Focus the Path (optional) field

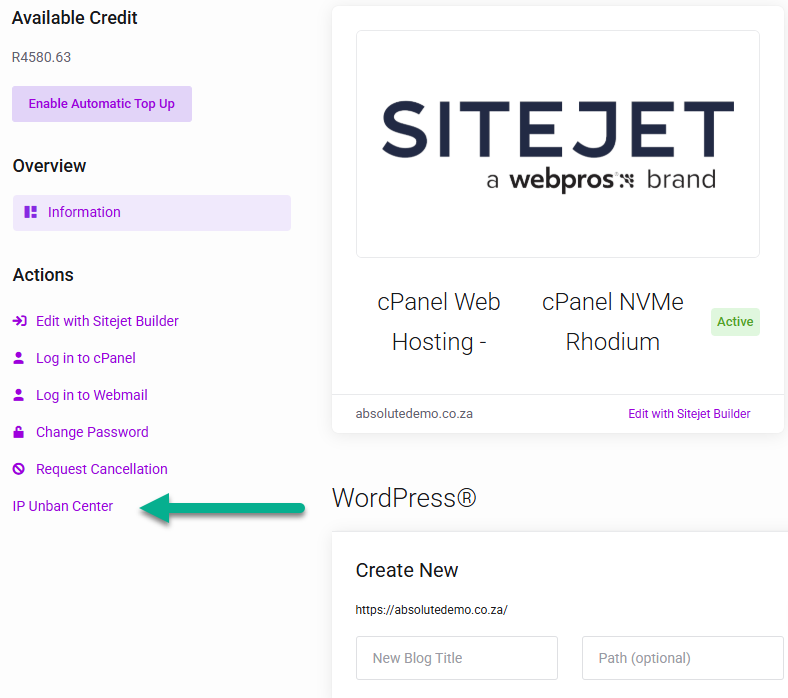[x=682, y=658]
